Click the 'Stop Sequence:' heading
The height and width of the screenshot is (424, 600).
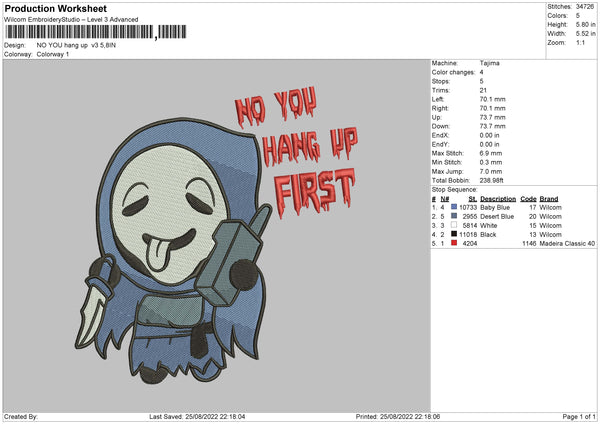pyautogui.click(x=455, y=189)
